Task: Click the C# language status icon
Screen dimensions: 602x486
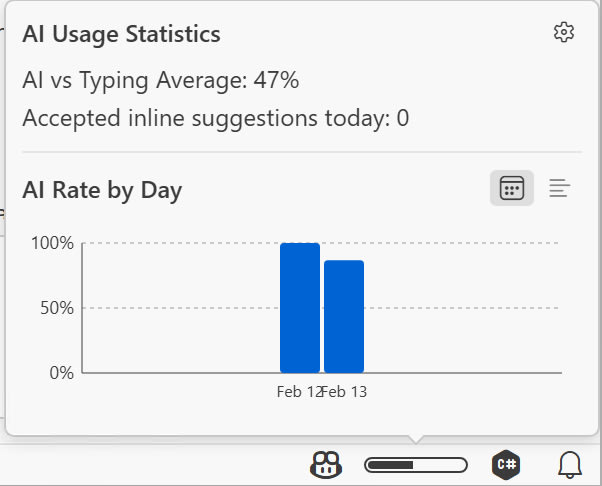Action: [x=506, y=464]
